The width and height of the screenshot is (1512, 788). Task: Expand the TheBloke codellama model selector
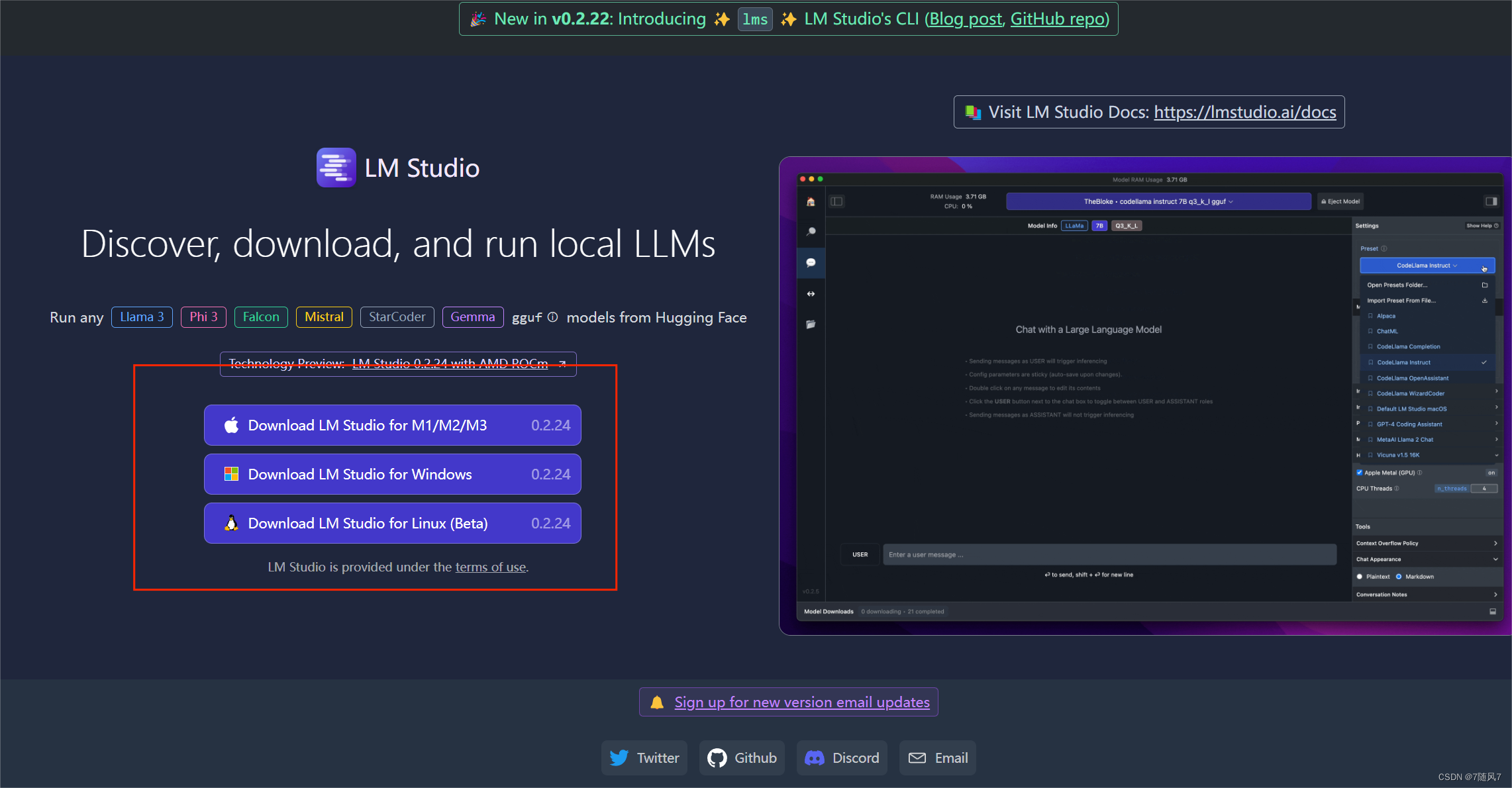point(1158,201)
